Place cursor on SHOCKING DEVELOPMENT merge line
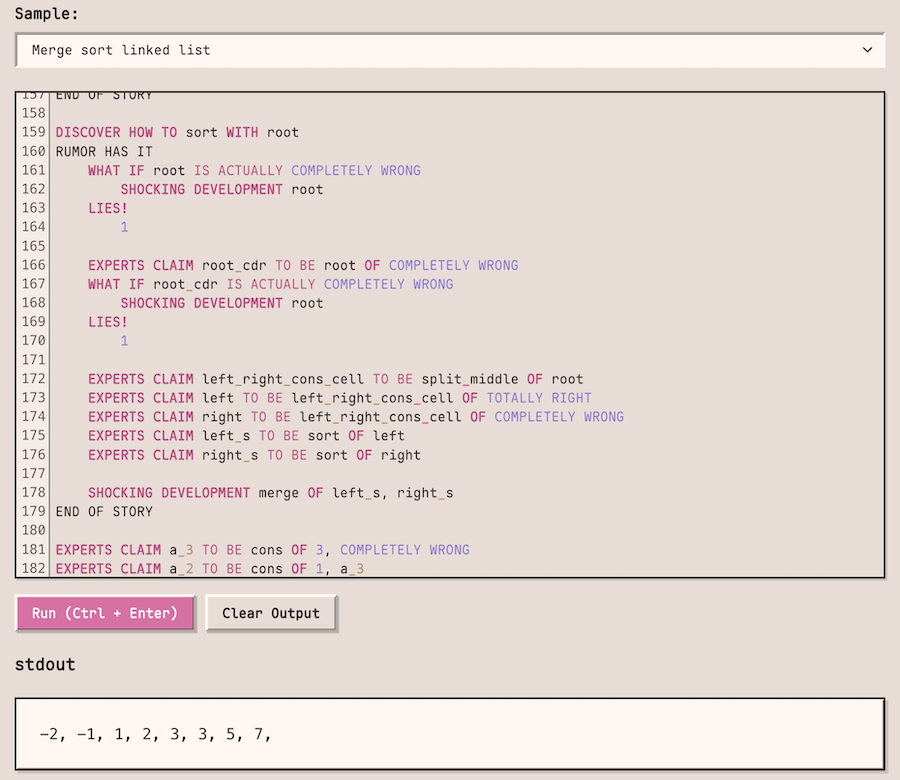 tap(270, 493)
